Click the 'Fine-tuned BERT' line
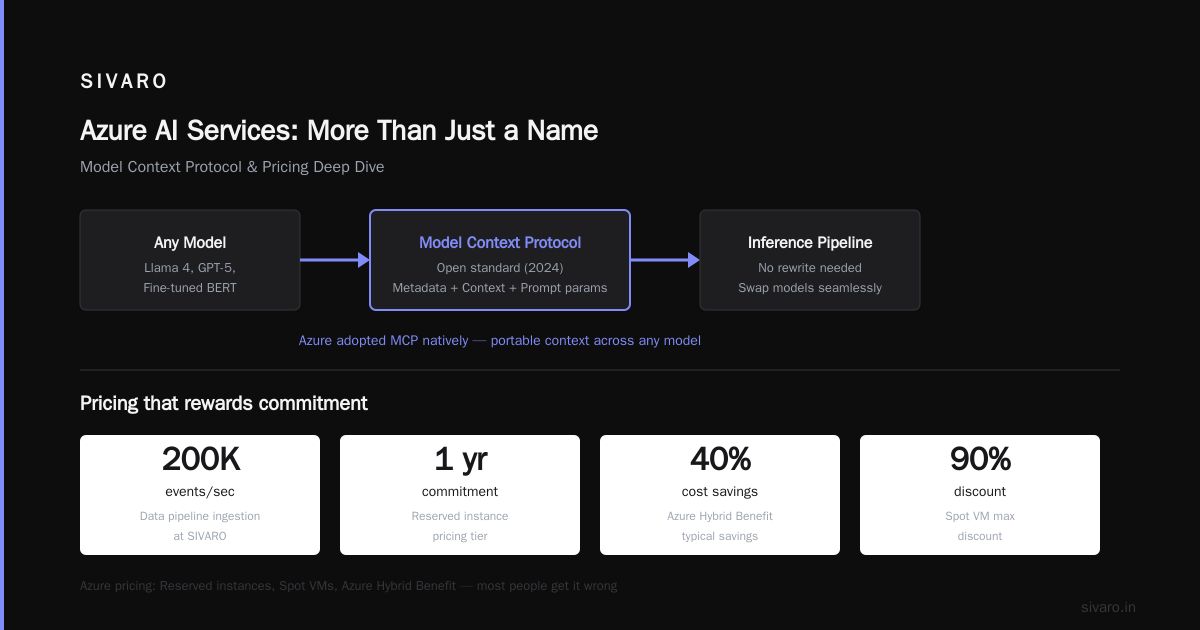Screen dimensions: 1200x630 tap(190, 288)
